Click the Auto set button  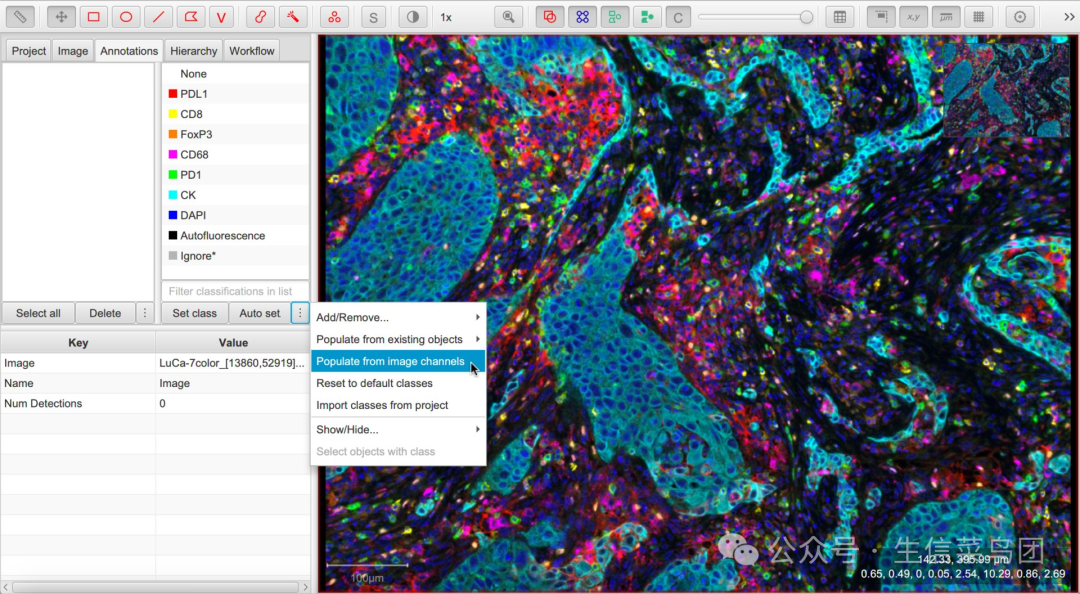tap(260, 313)
